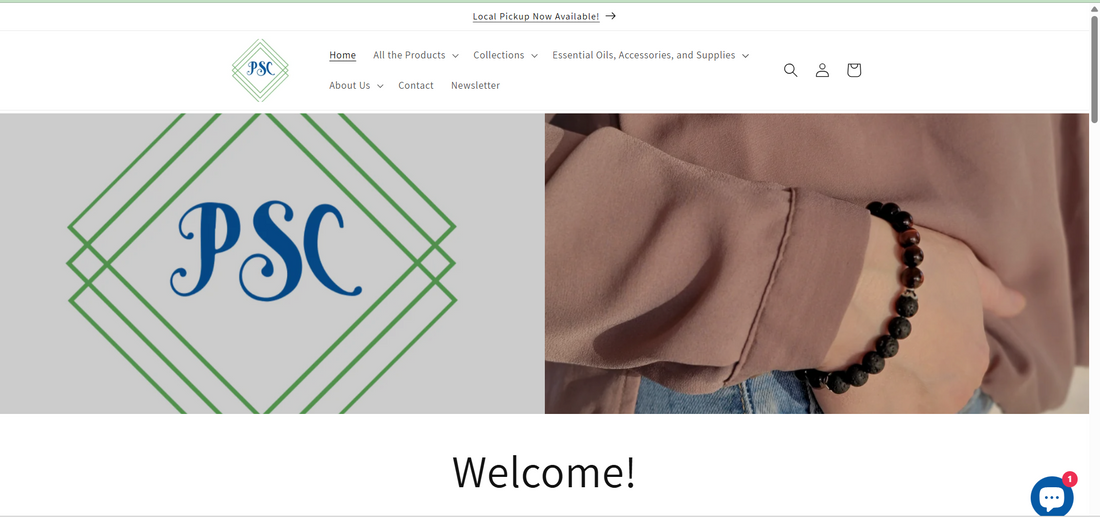
Task: Open the search magnifier icon
Action: click(791, 70)
